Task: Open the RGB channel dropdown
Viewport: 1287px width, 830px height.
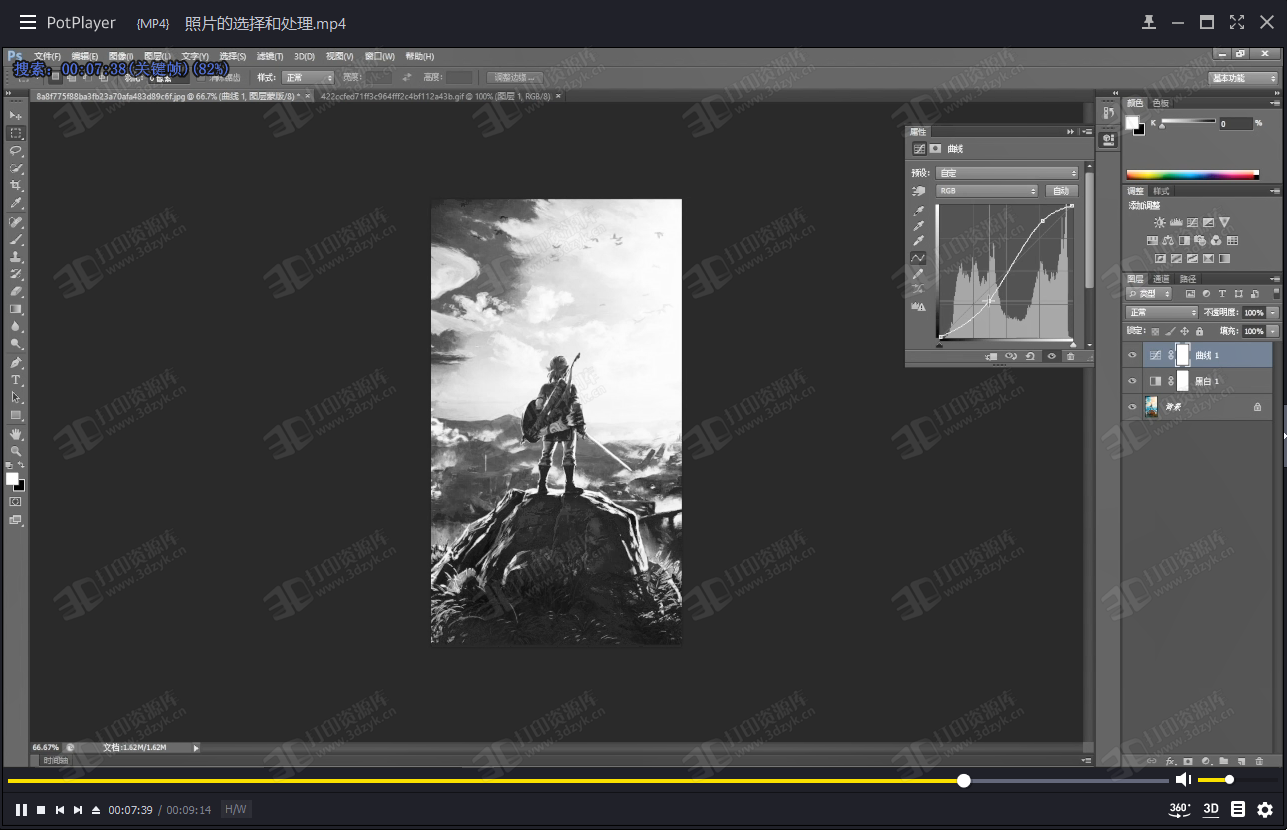Action: point(987,191)
